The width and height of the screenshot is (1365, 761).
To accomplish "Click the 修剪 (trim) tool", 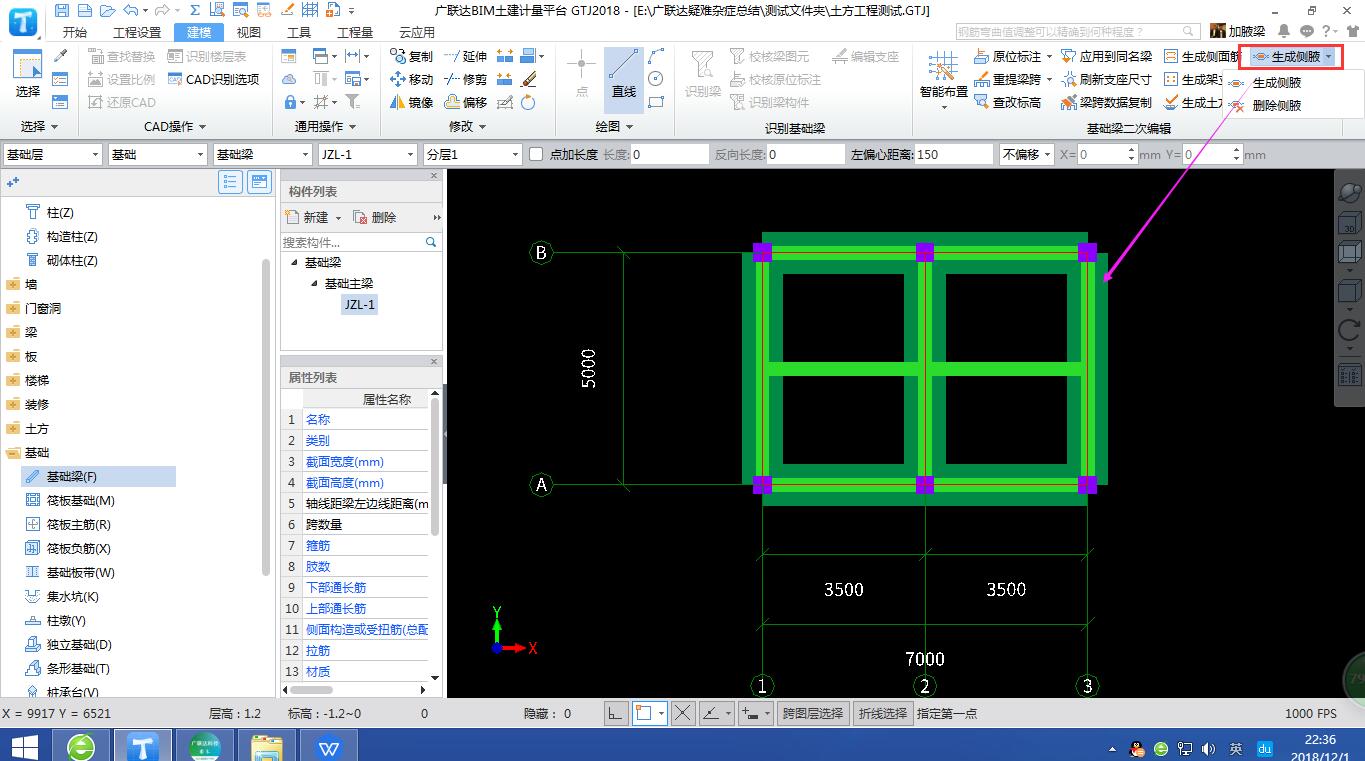I will 465,79.
